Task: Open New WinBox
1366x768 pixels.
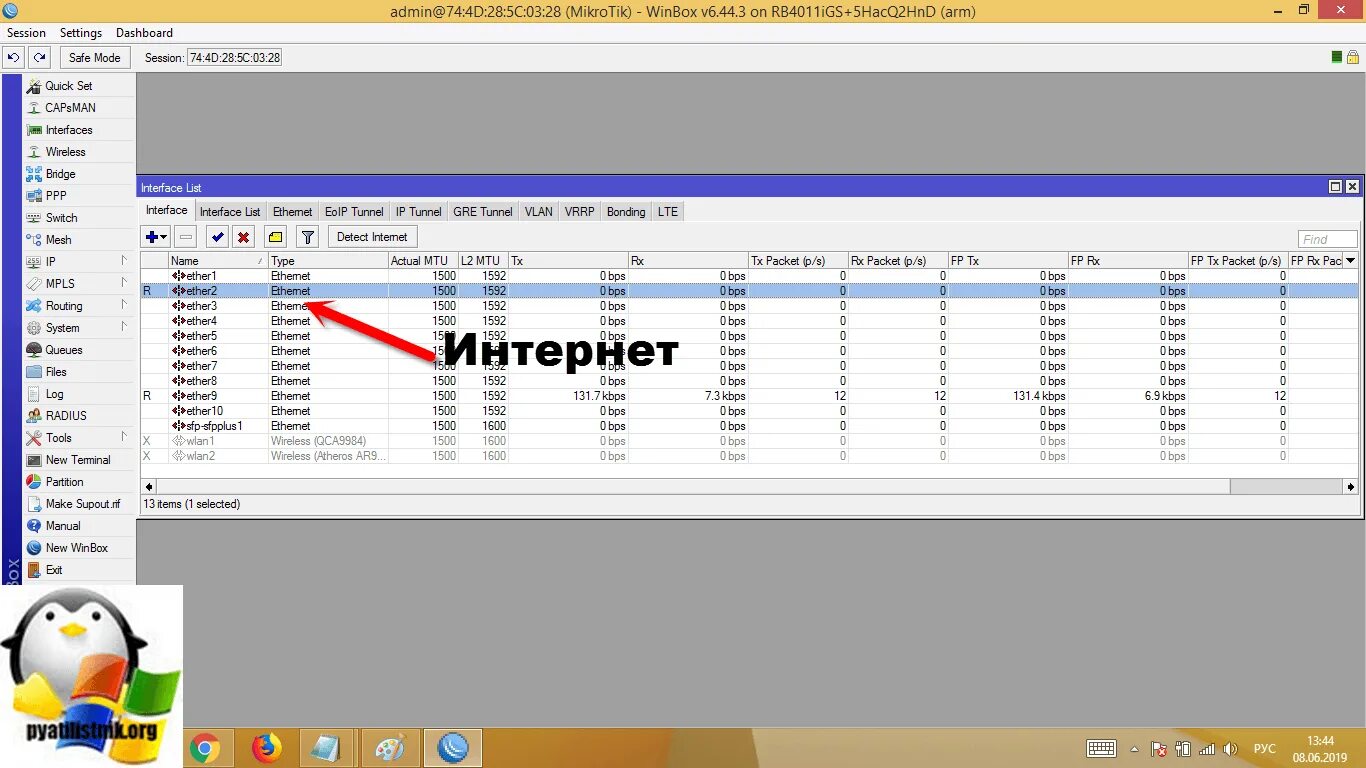Action: (76, 548)
